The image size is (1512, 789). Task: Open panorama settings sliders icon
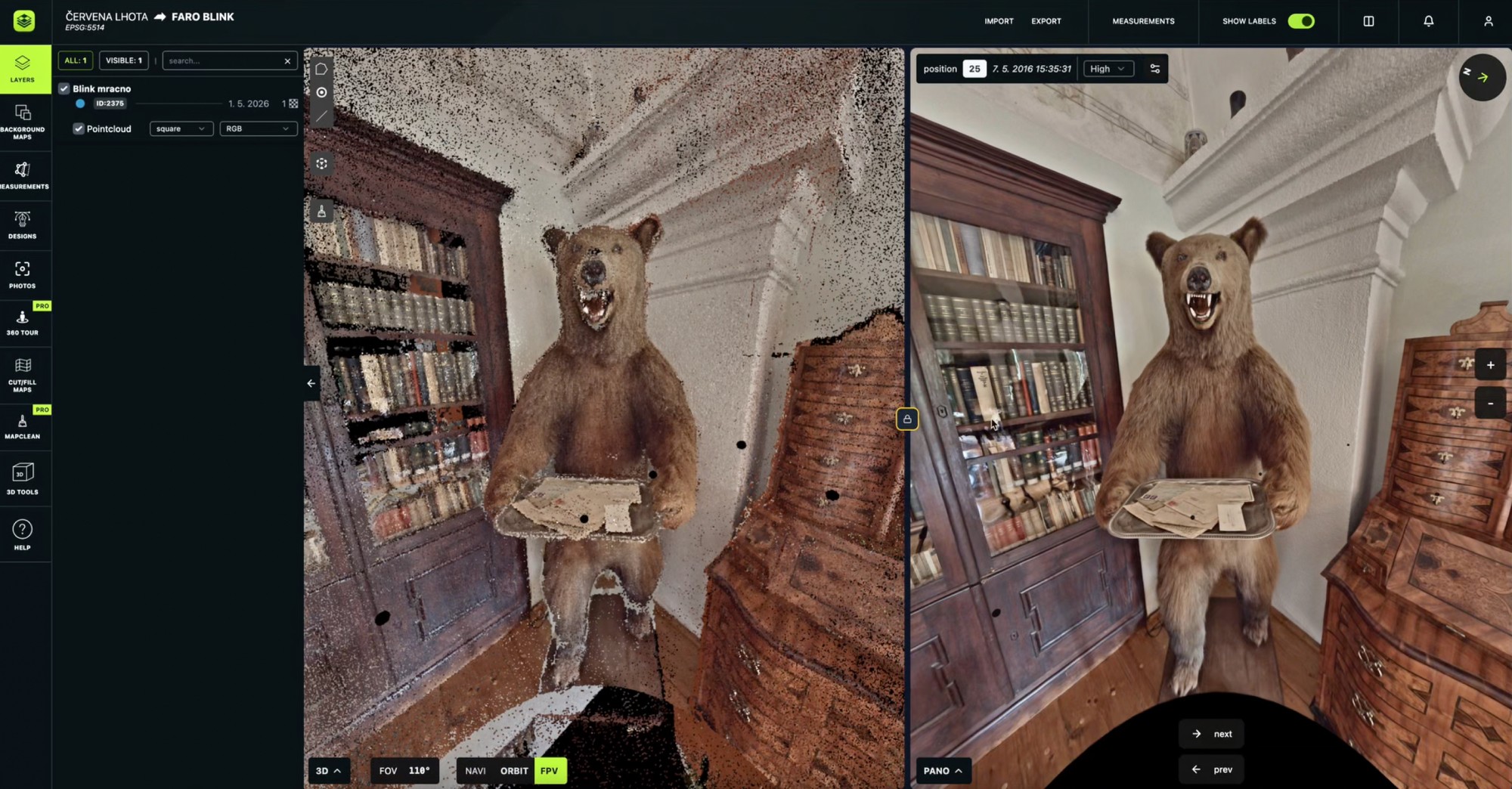click(x=1154, y=69)
